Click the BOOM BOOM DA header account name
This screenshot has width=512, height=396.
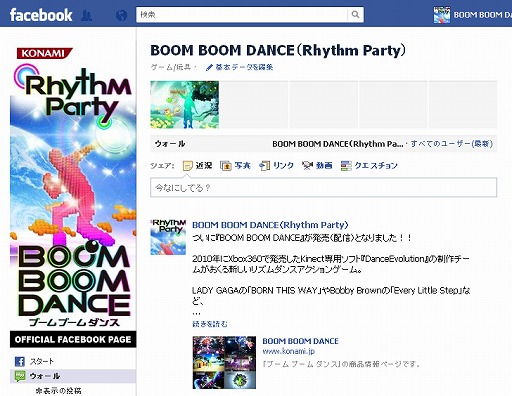pyautogui.click(x=482, y=15)
